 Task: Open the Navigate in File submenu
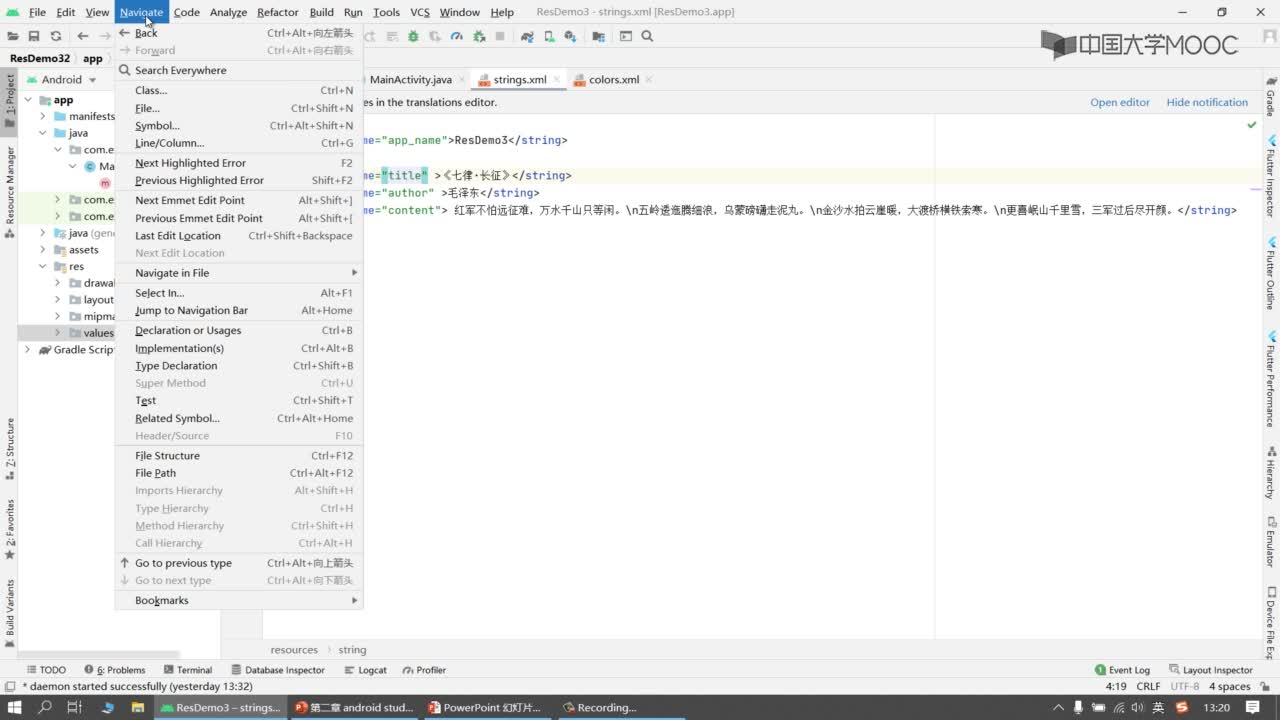[x=239, y=273]
